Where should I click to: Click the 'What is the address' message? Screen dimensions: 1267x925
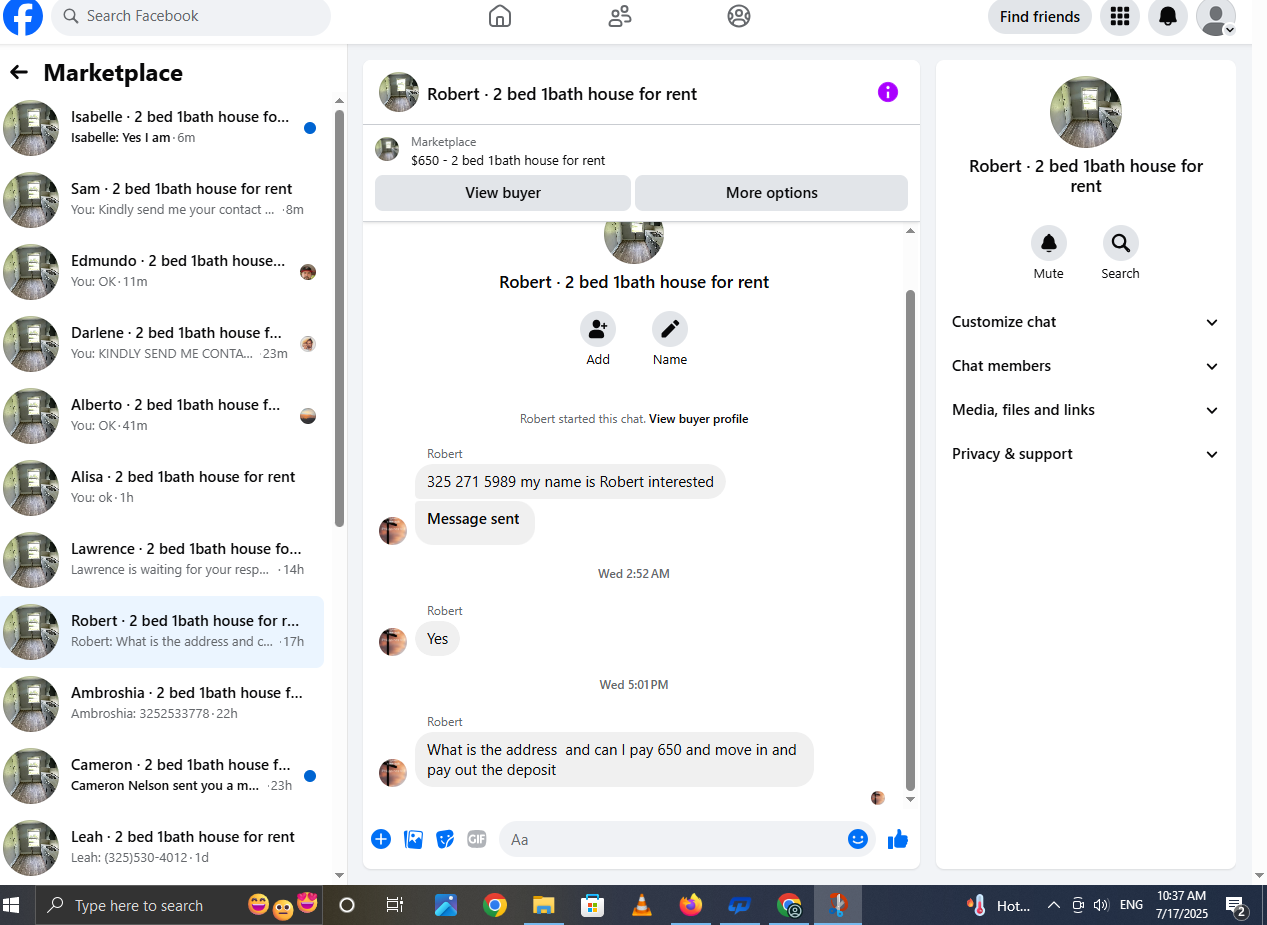point(614,760)
